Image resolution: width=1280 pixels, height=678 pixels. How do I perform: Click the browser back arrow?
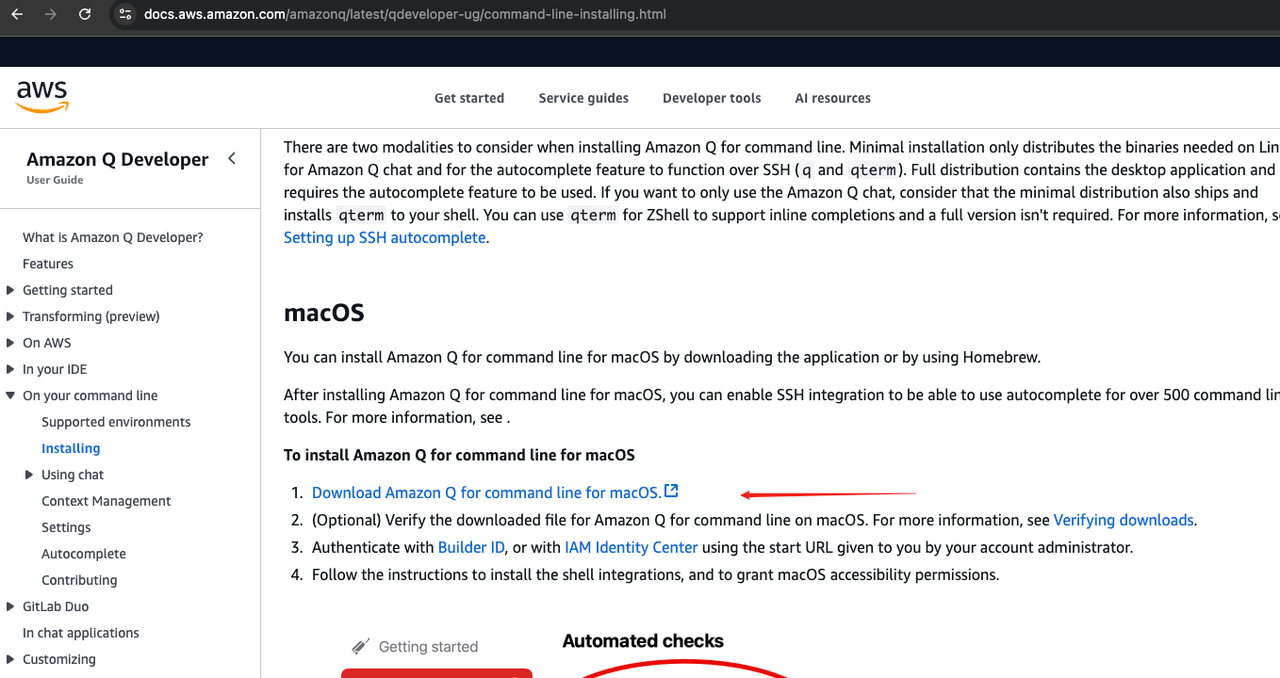point(17,14)
